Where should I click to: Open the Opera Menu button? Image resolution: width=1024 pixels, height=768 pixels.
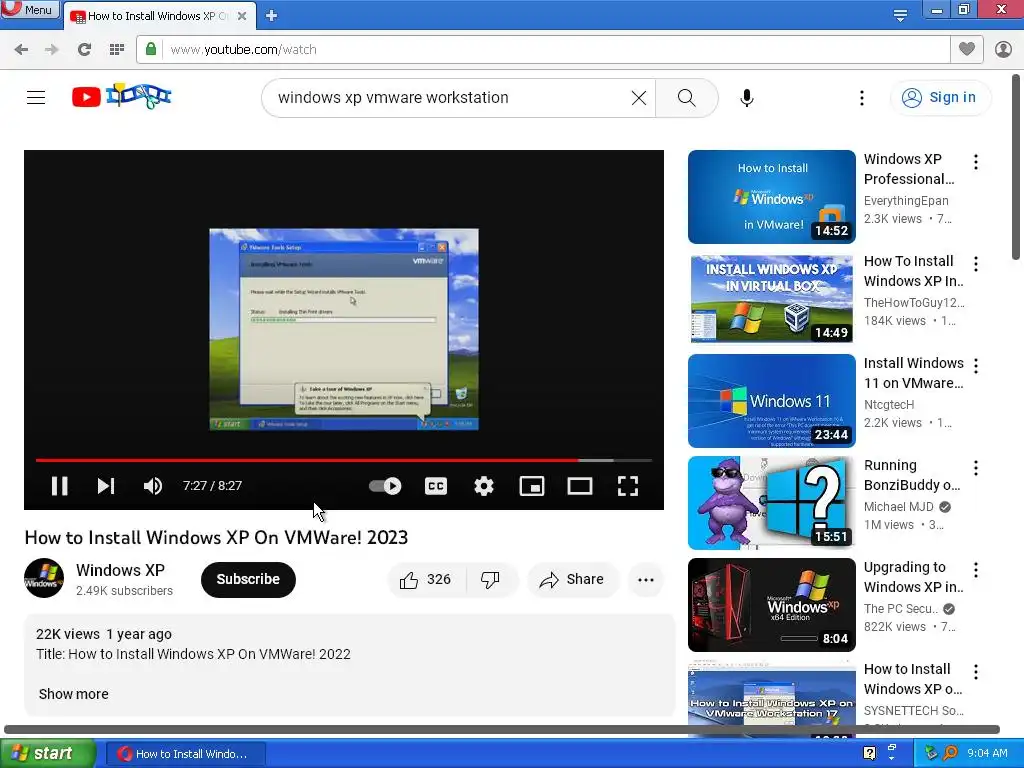click(29, 9)
